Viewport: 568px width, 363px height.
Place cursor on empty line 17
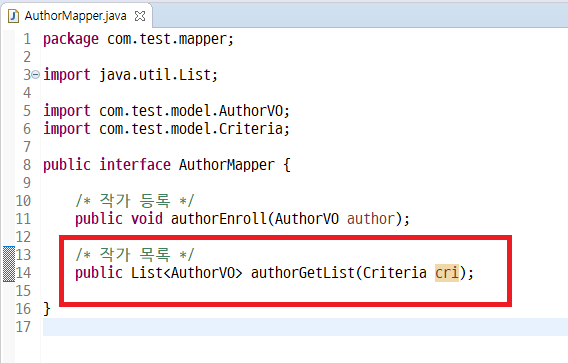click(305, 327)
